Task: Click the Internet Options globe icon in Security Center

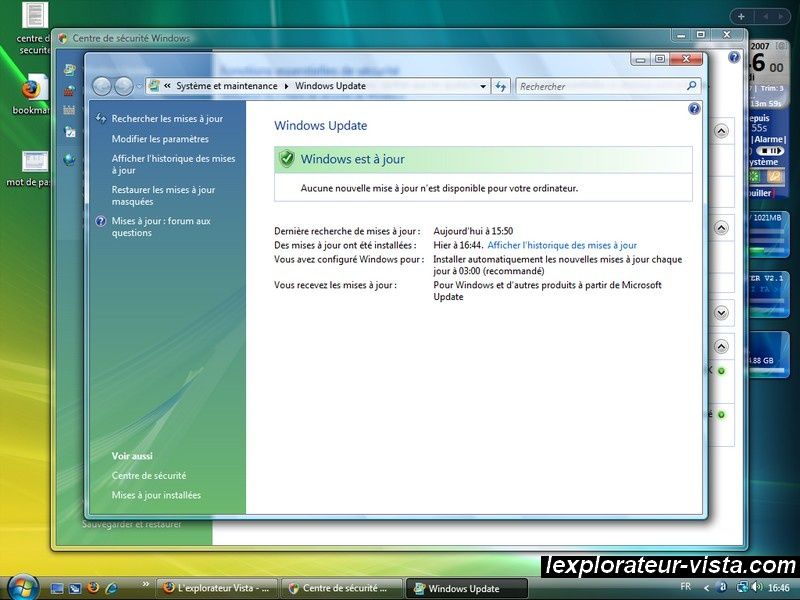Action: (x=69, y=160)
